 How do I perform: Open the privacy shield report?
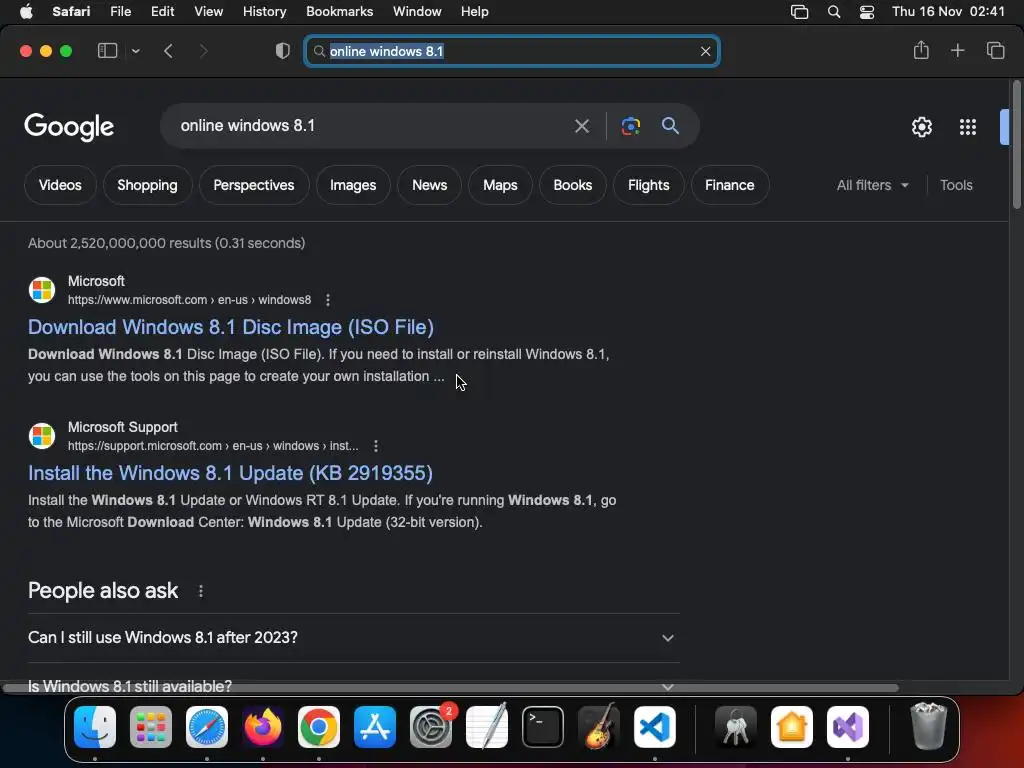(x=282, y=51)
